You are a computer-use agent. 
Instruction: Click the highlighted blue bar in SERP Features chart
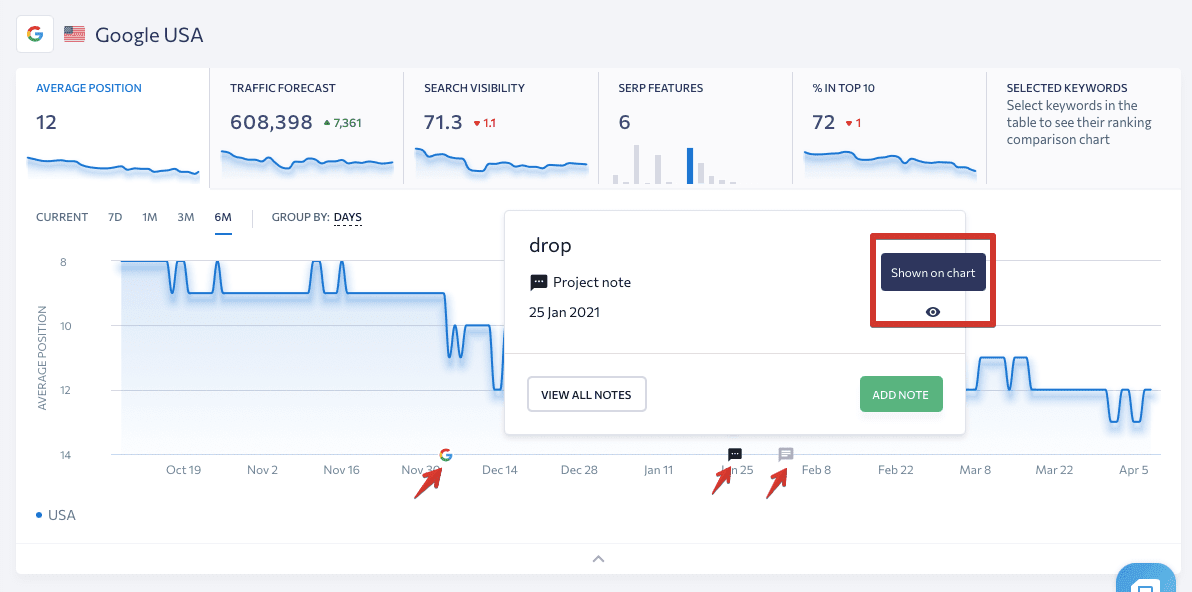(x=690, y=166)
